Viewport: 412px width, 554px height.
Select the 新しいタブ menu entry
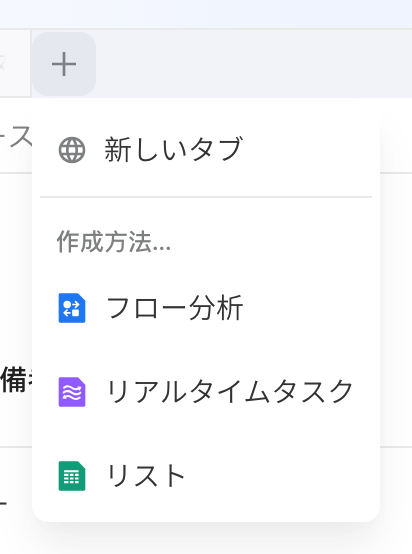click(x=206, y=150)
